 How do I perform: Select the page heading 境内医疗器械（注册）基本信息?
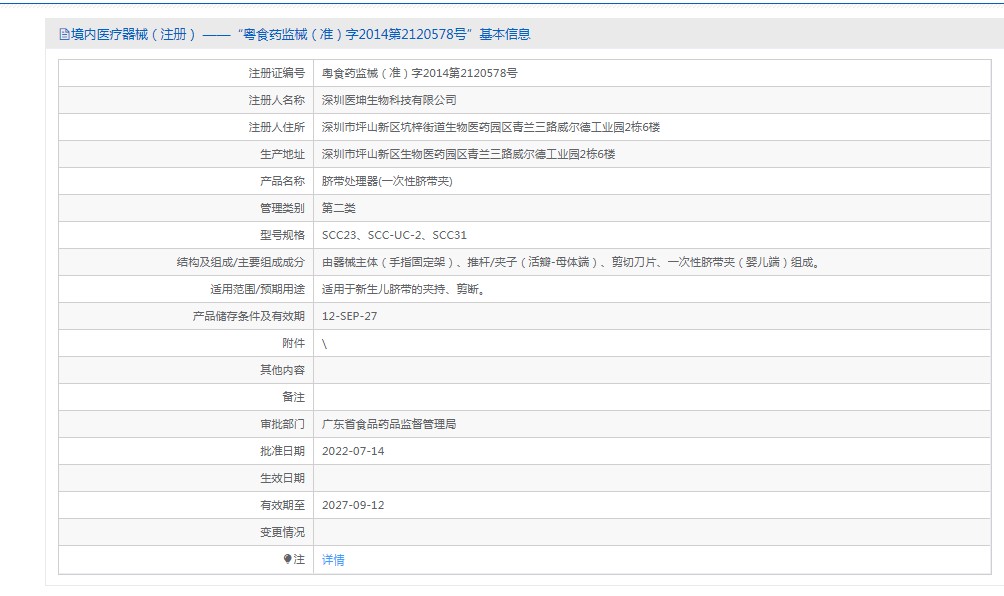(x=300, y=35)
